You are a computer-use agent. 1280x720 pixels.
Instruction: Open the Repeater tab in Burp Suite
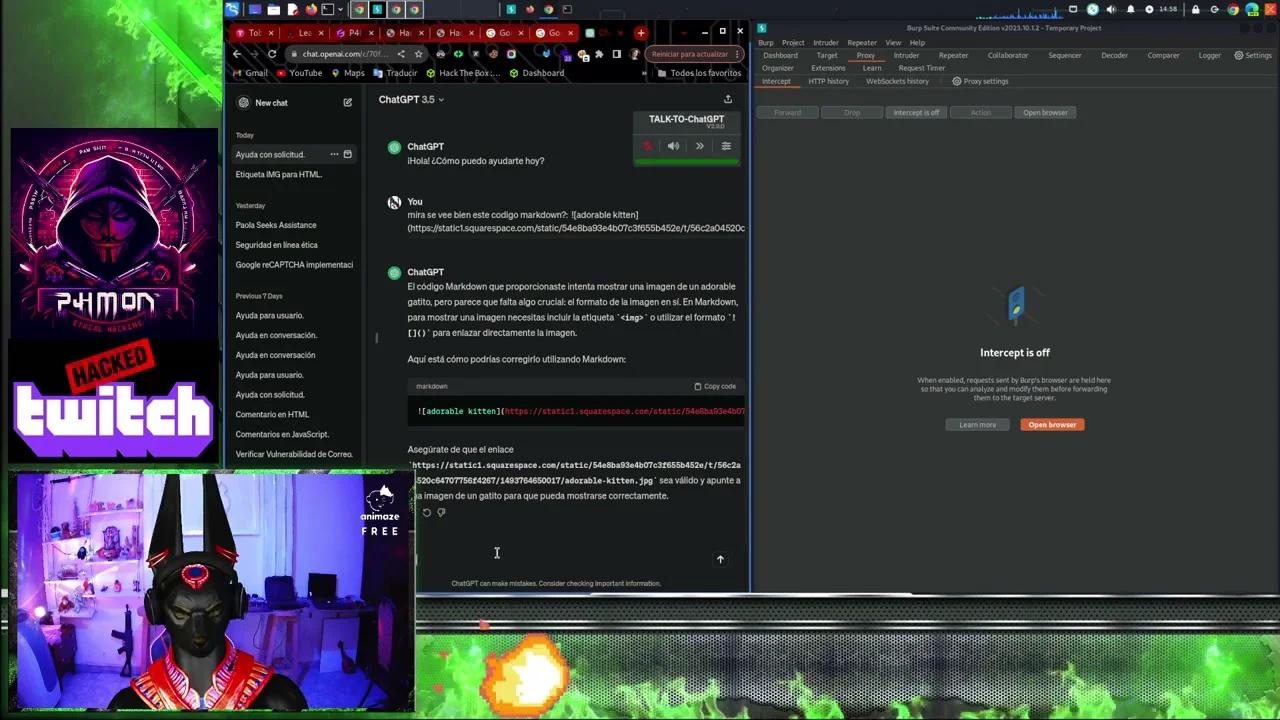click(952, 55)
